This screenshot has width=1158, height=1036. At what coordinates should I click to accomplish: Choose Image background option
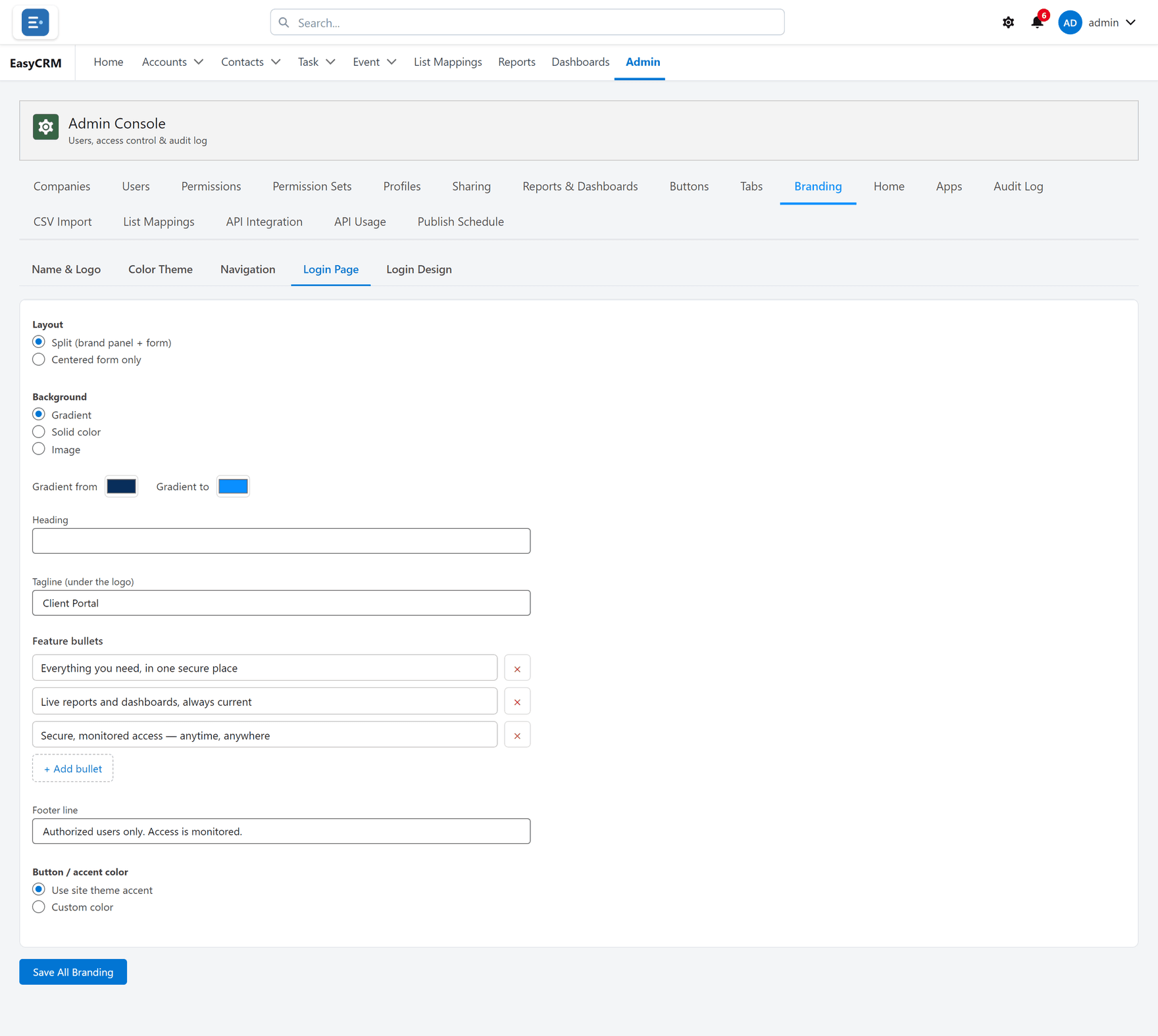(39, 449)
